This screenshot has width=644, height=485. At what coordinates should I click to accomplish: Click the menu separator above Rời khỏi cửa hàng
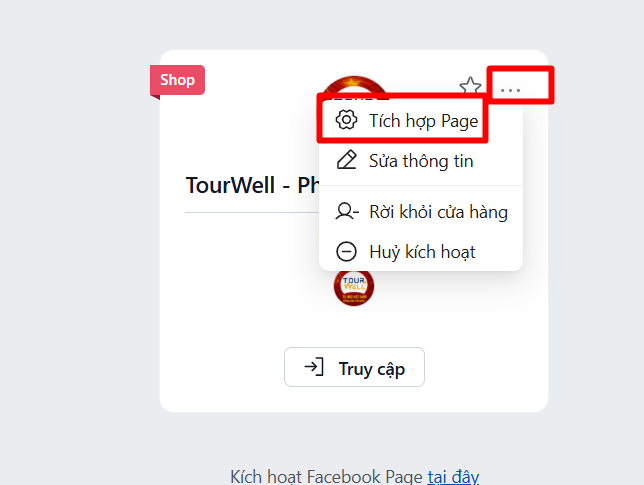pos(421,186)
